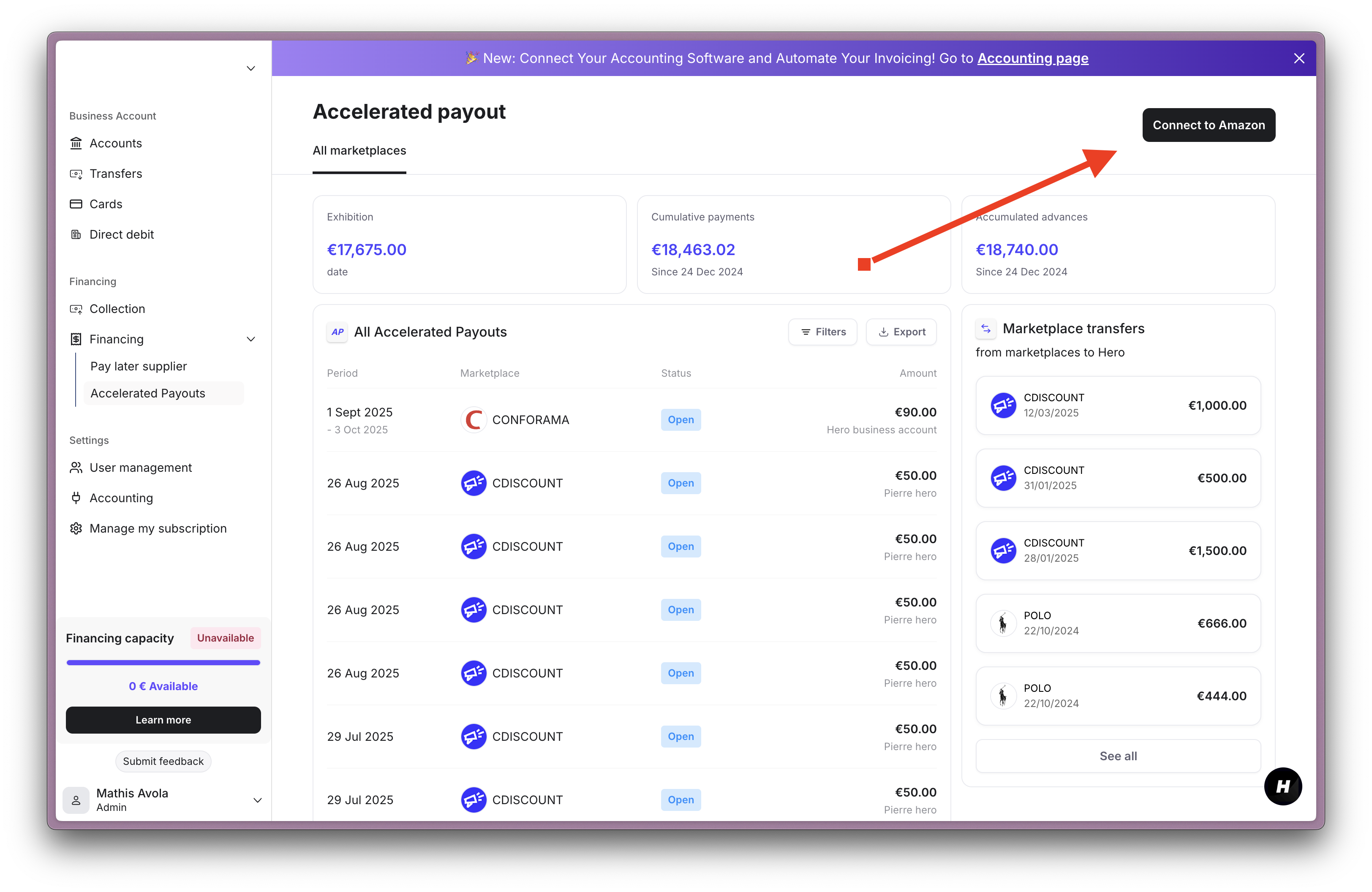
Task: Open the CDISCOUNT €1,000.00 transfer card
Action: 1118,405
